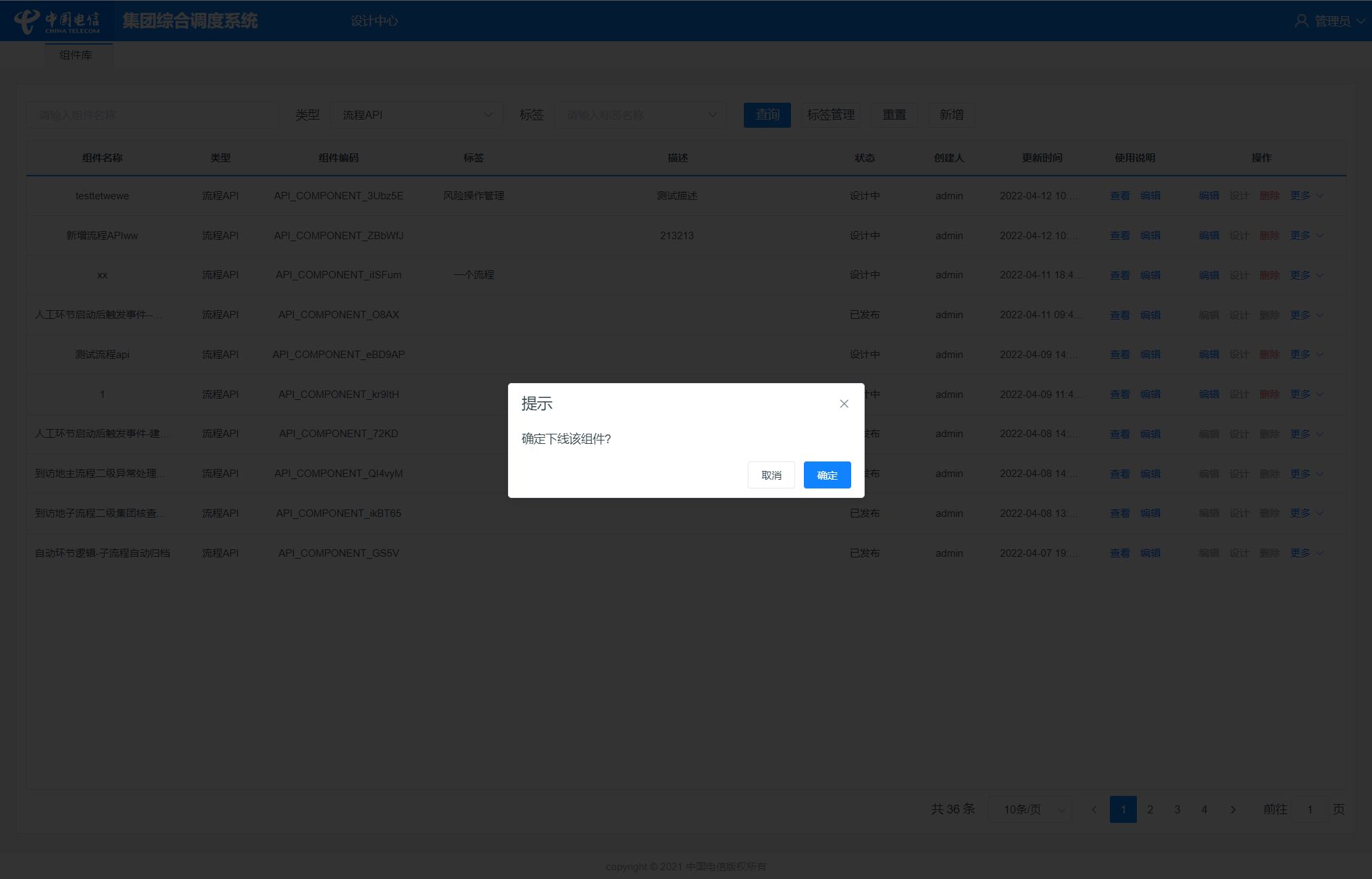The height and width of the screenshot is (879, 1372).
Task: Open 标签管理 tag management
Action: (x=830, y=115)
